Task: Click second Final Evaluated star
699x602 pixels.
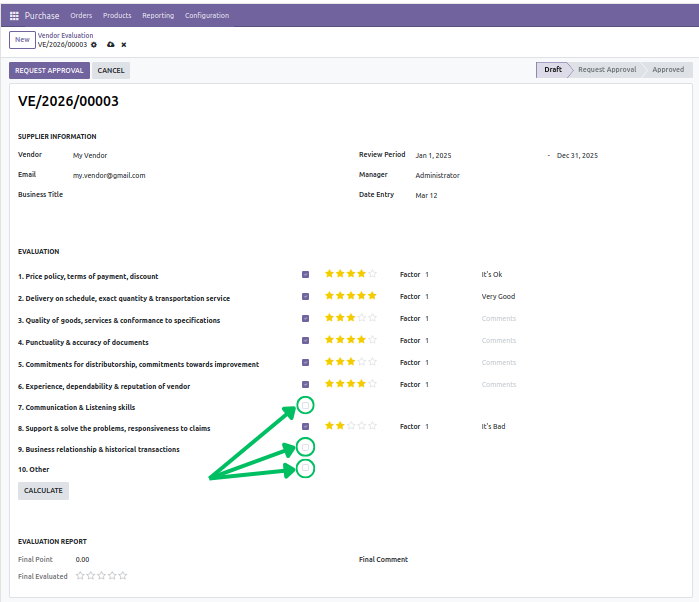Action: (91, 576)
